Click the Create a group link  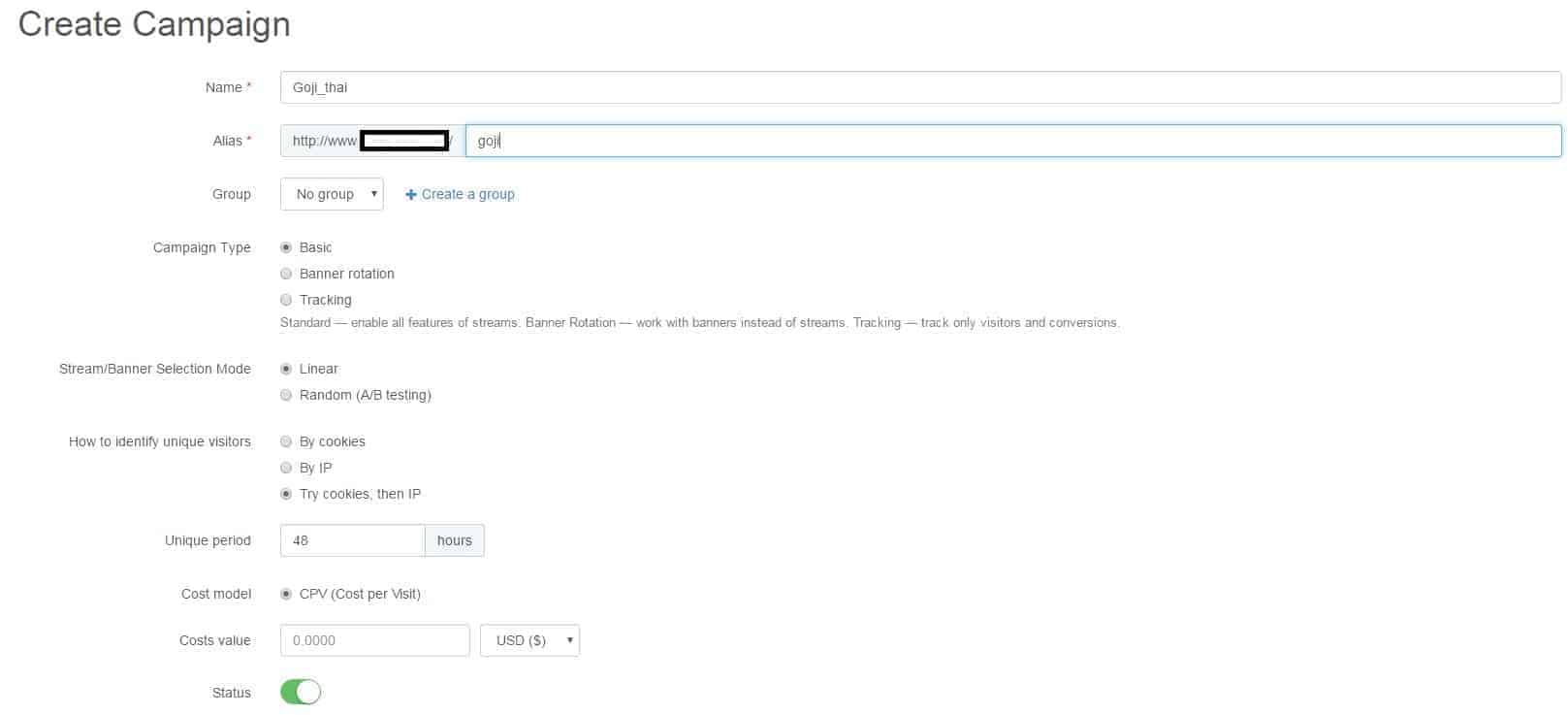point(460,194)
